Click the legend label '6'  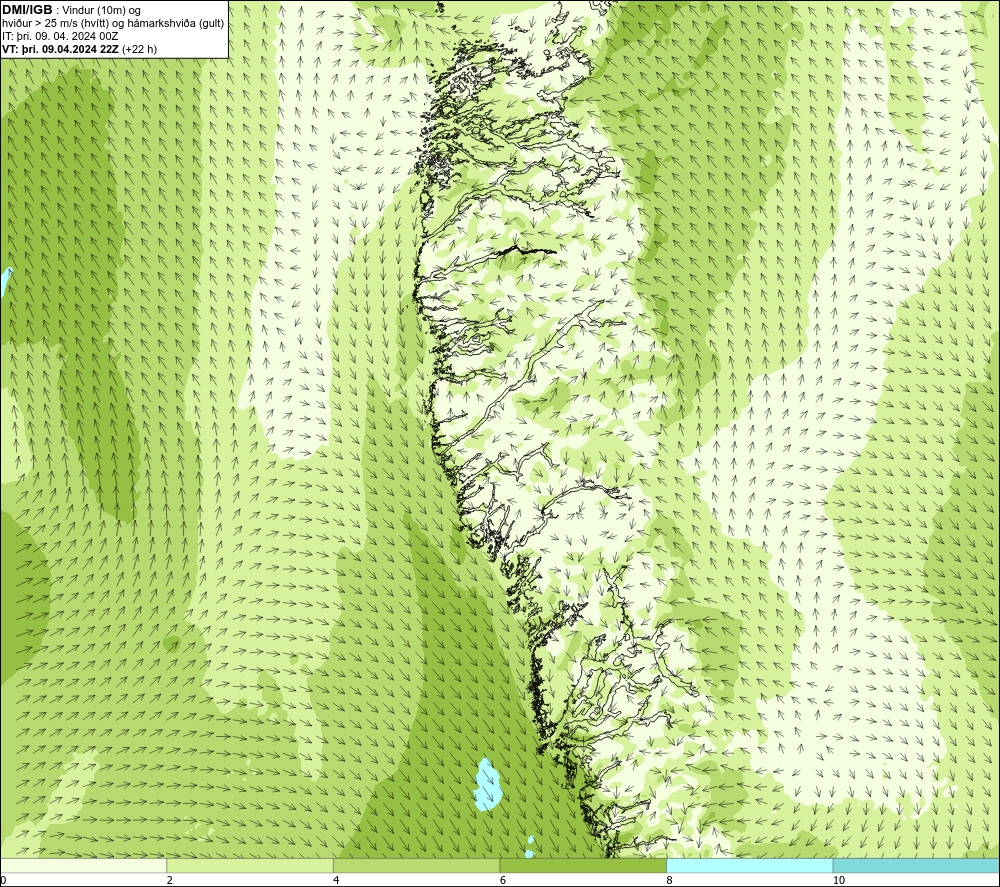pyautogui.click(x=503, y=881)
